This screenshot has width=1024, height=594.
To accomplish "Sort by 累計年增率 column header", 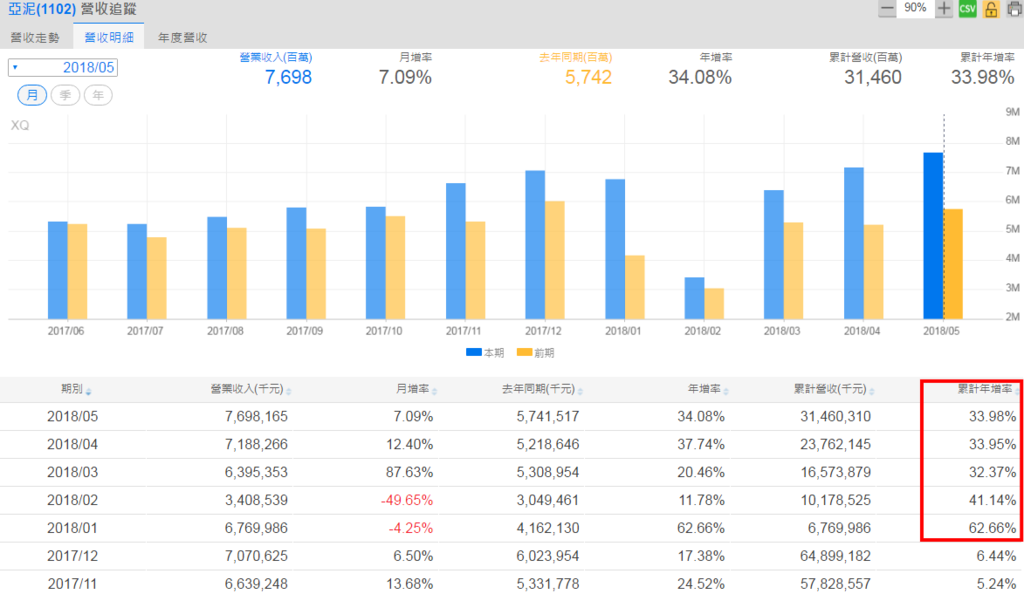I will (987, 389).
